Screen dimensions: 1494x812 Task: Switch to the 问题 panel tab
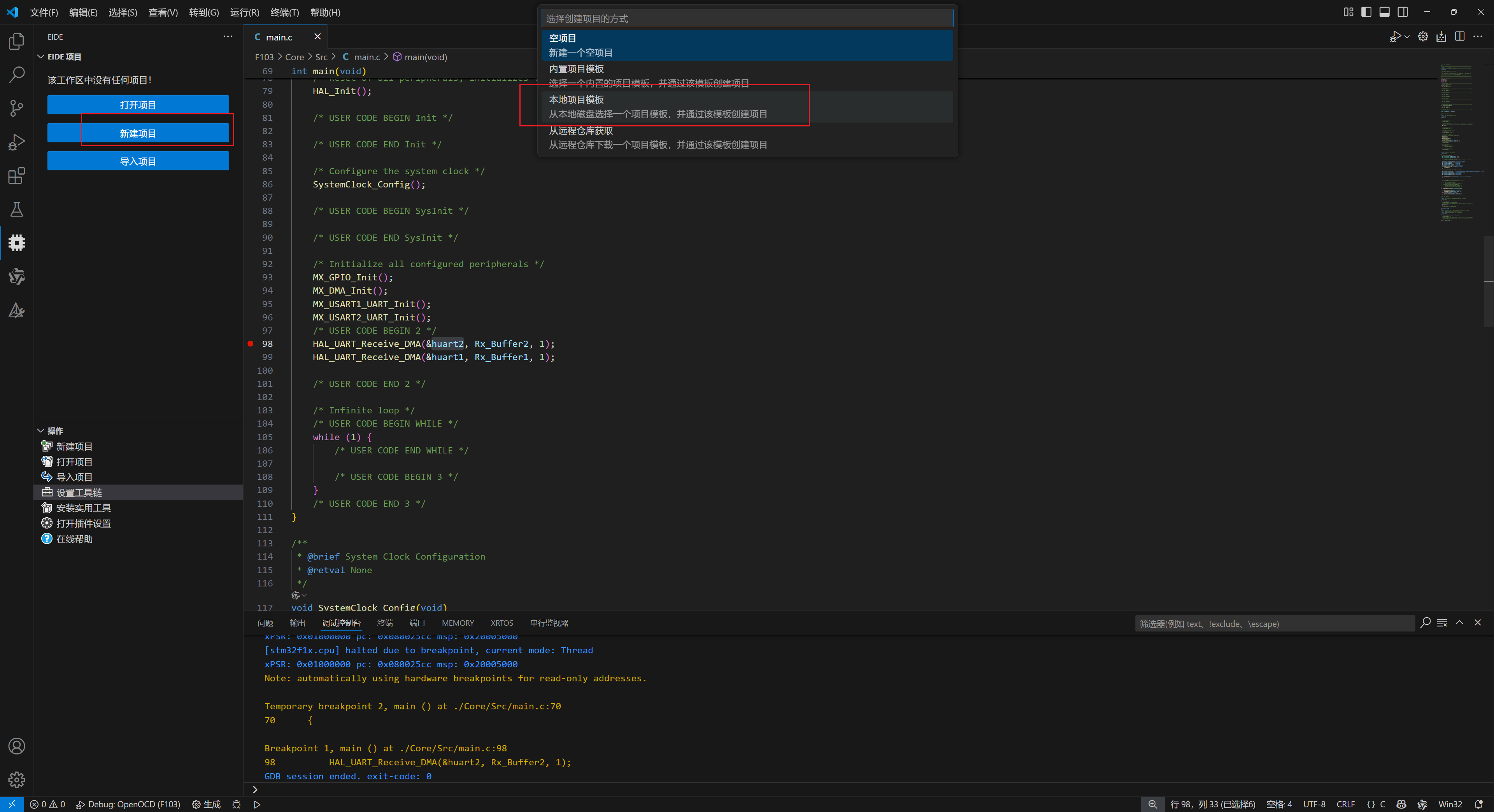(x=265, y=623)
